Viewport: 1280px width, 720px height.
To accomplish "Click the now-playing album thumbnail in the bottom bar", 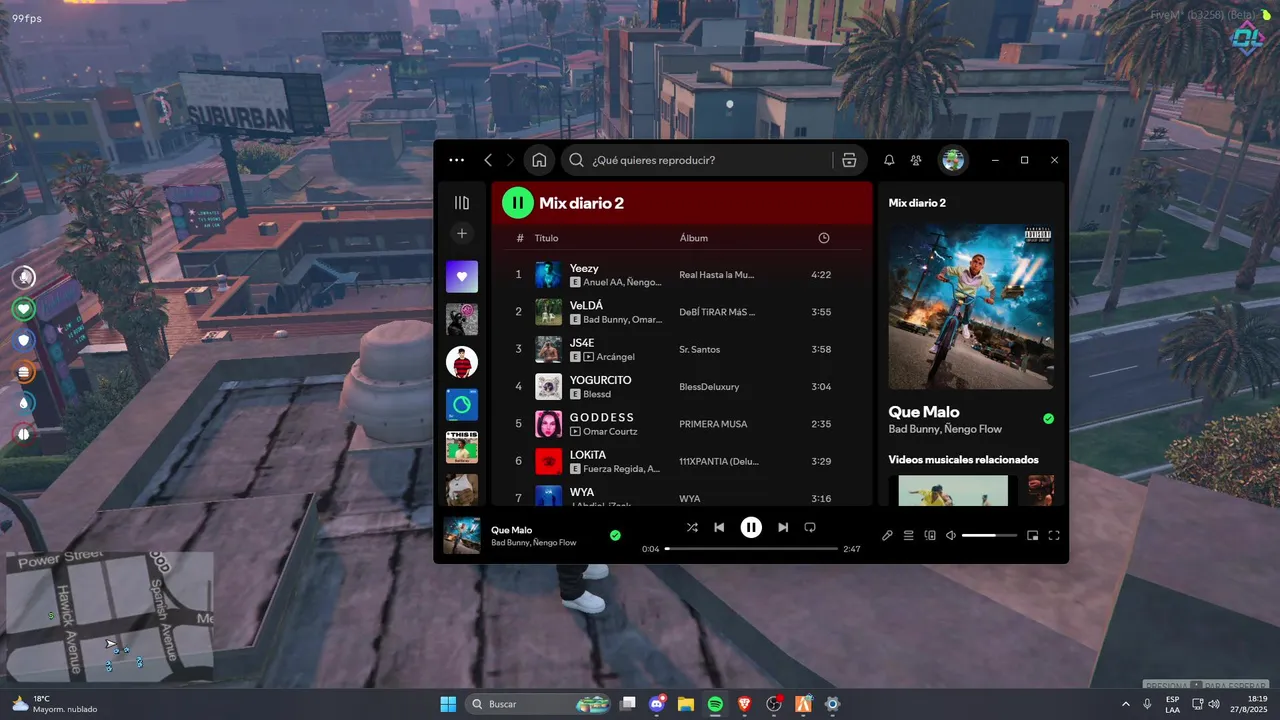I will (x=462, y=535).
